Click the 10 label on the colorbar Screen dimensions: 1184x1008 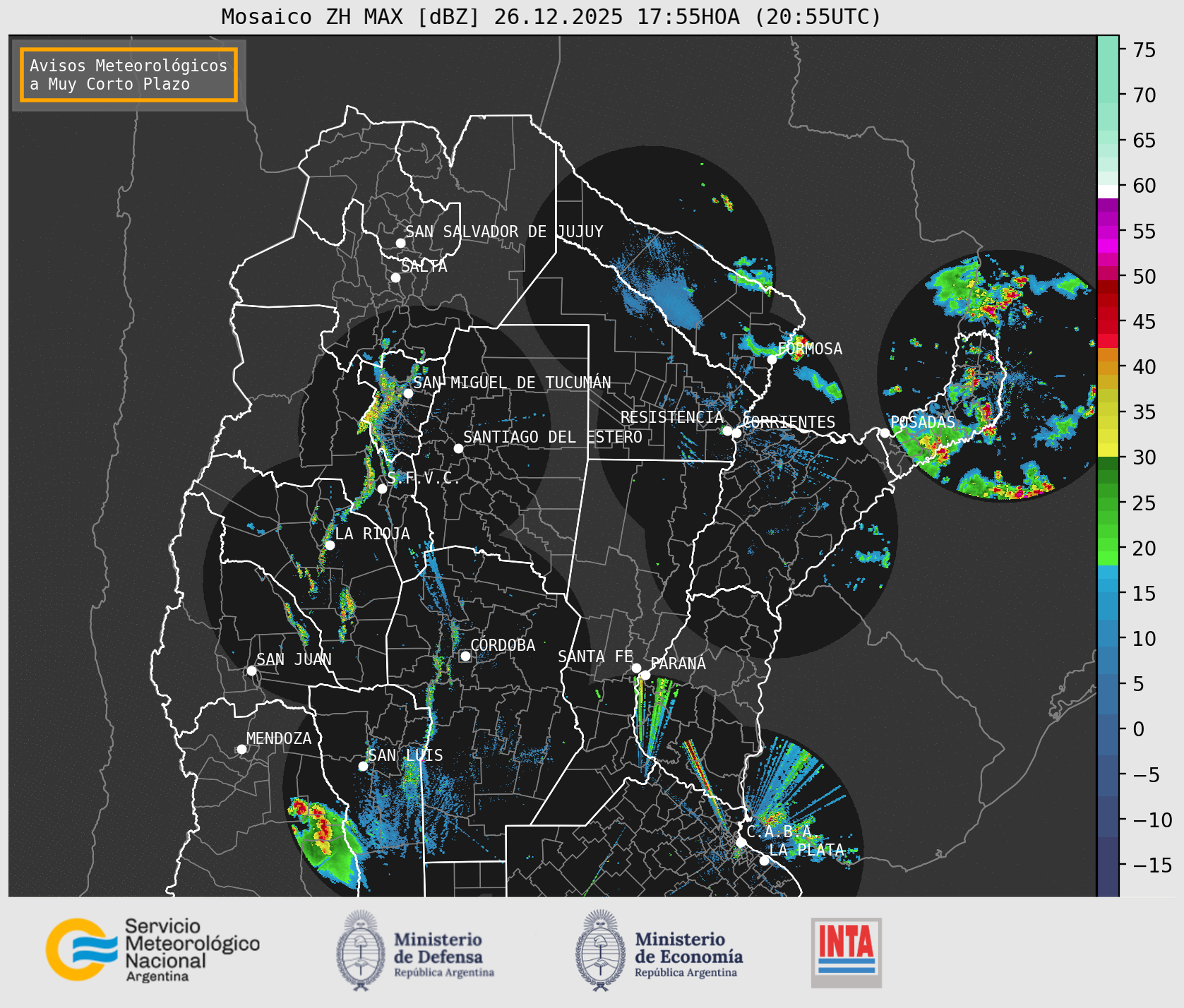pos(1144,639)
